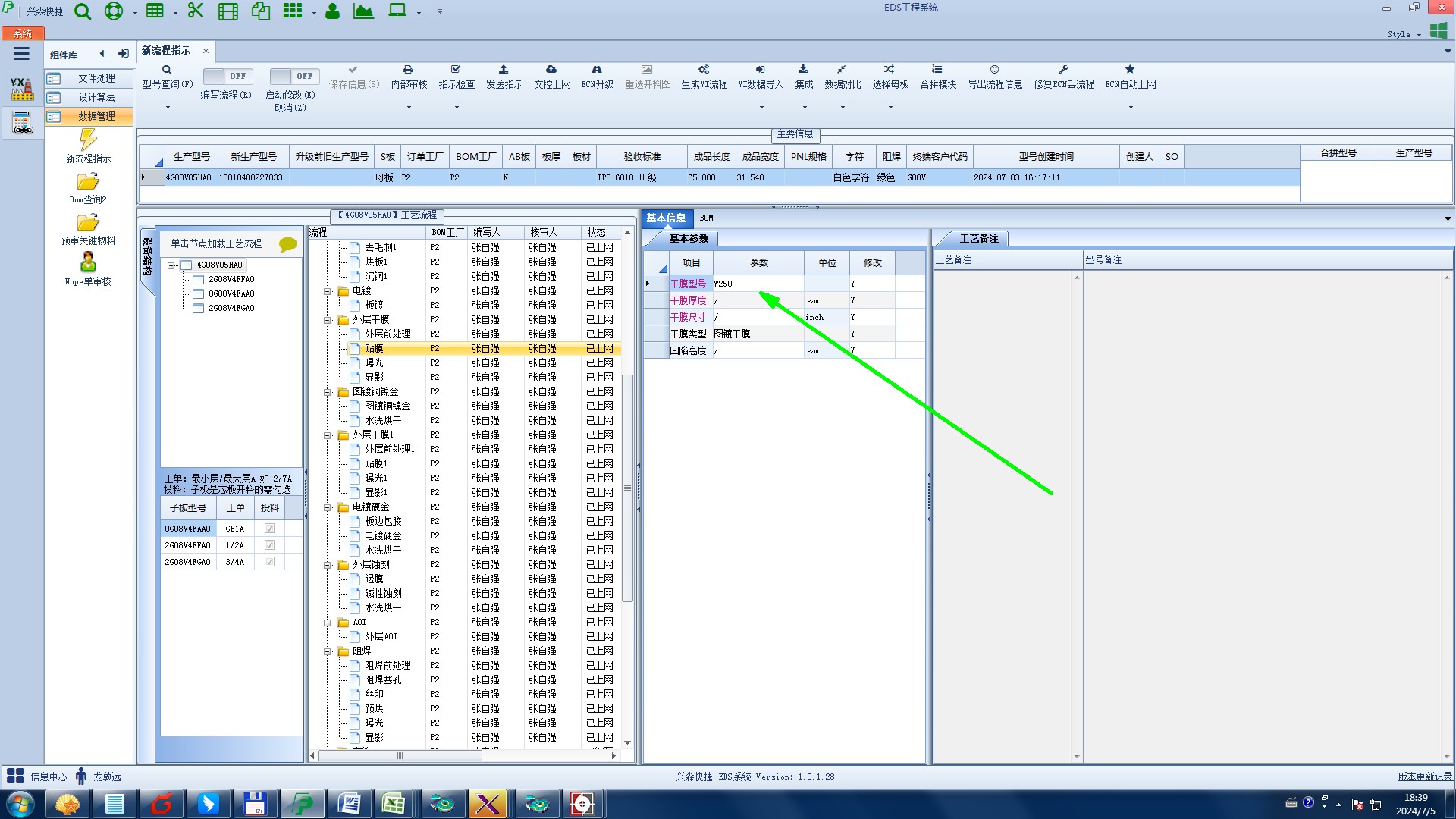Click the ECN自动上网 star icon

coord(1130,70)
